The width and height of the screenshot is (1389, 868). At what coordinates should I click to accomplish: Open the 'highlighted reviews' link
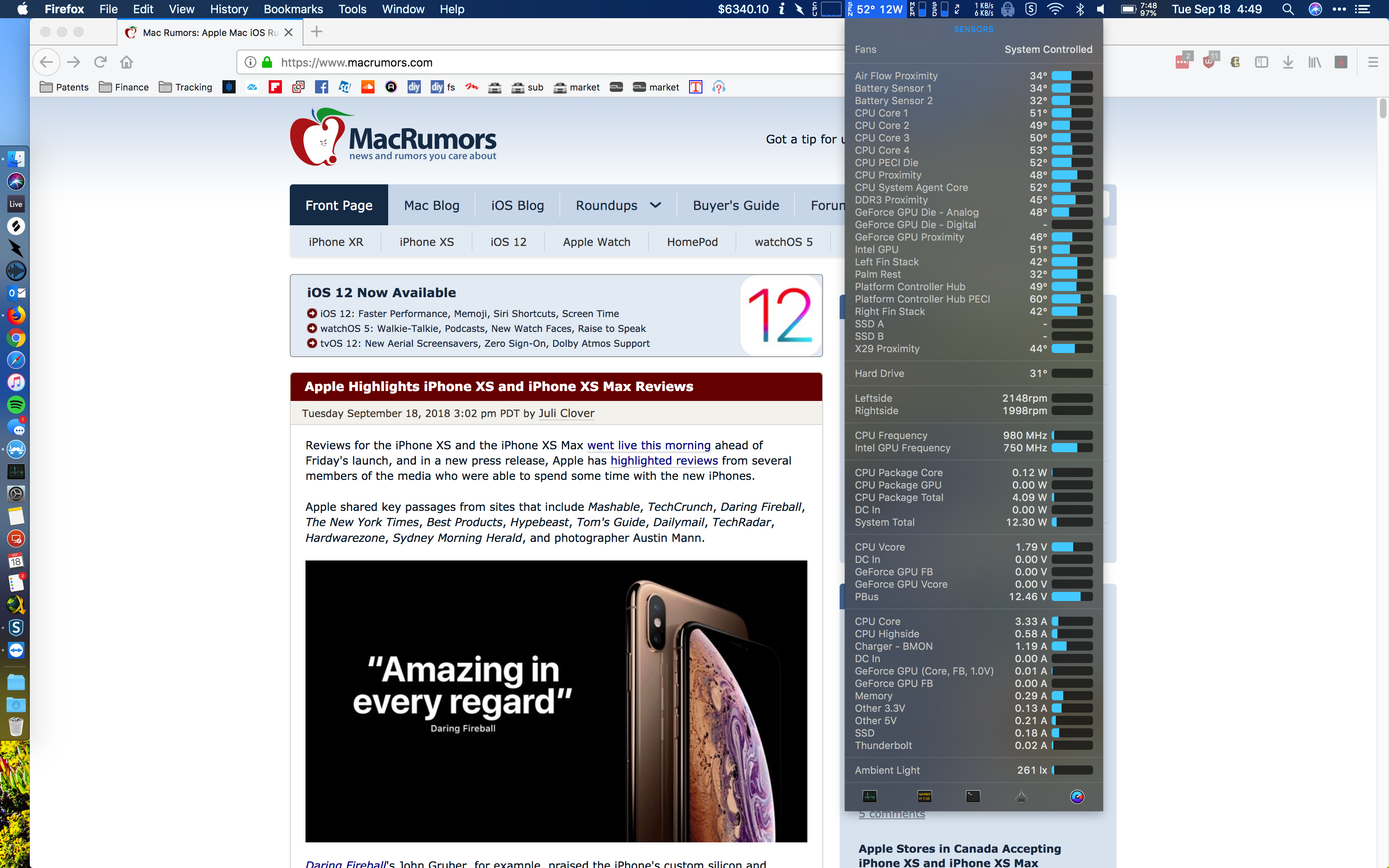663,460
